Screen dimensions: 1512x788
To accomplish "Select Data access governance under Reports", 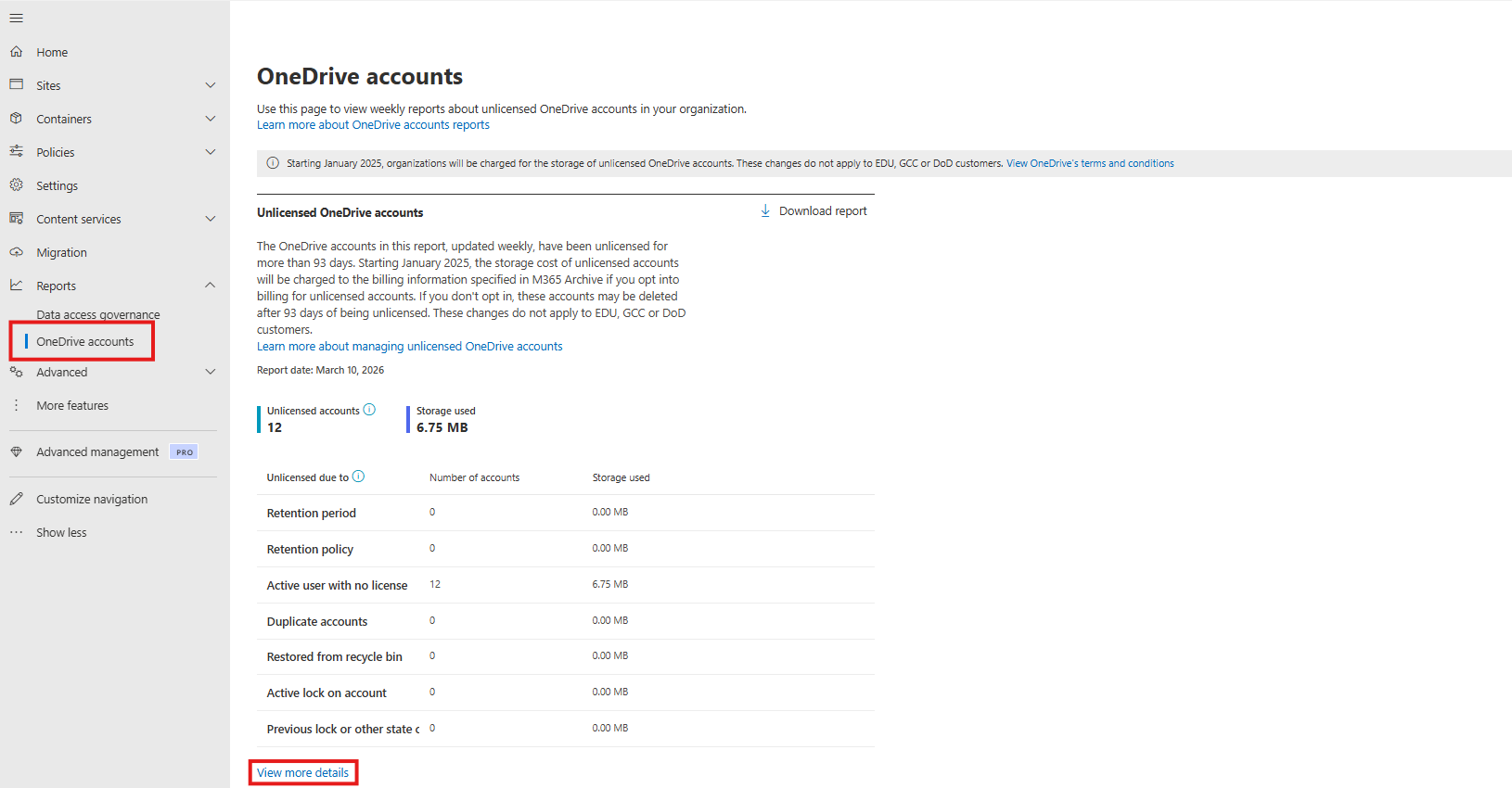I will pos(98,315).
